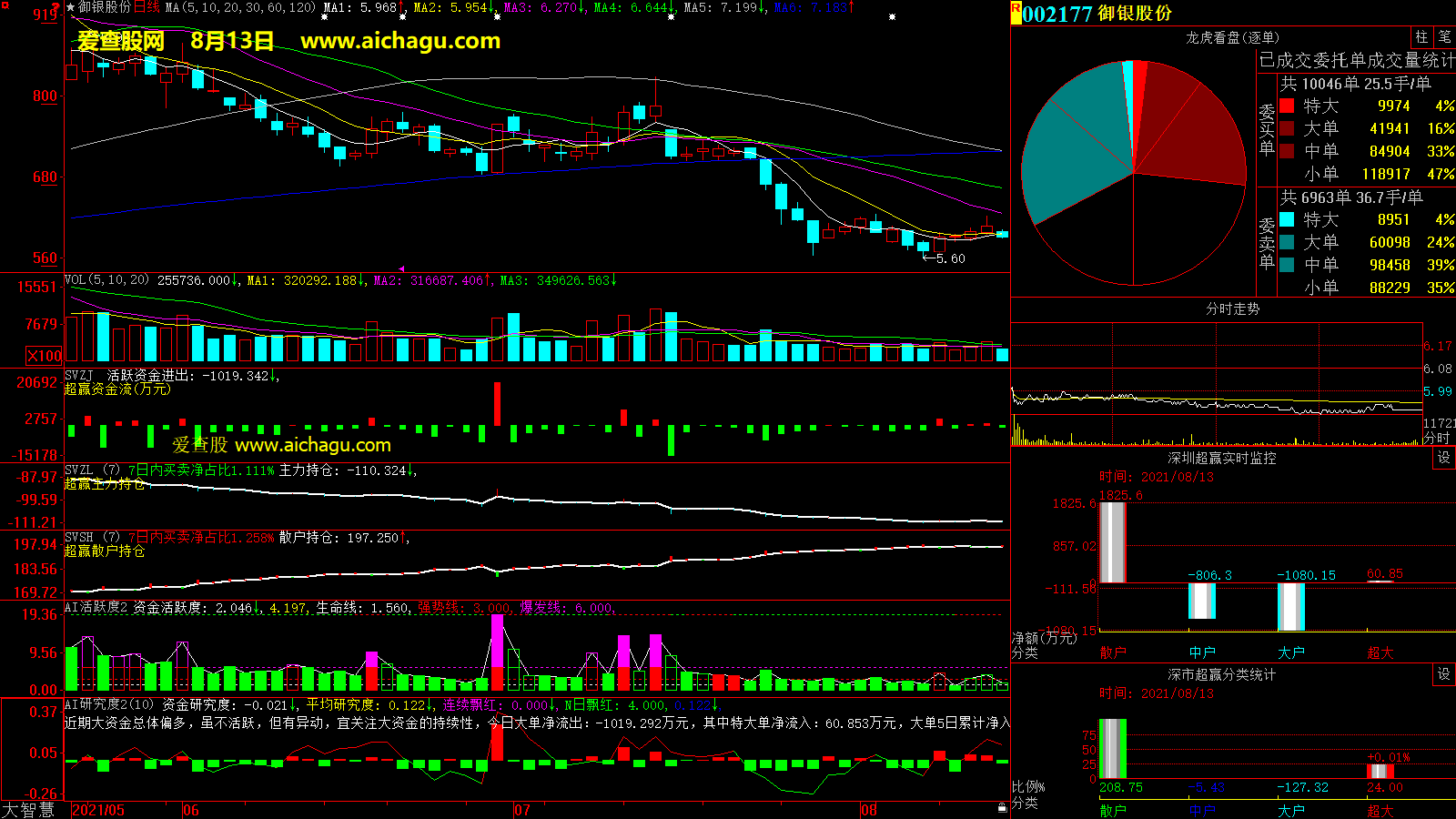1456x819 pixels.
Task: Open settings 设 for 深圳超赢实时监控 panel
Action: point(1444,458)
